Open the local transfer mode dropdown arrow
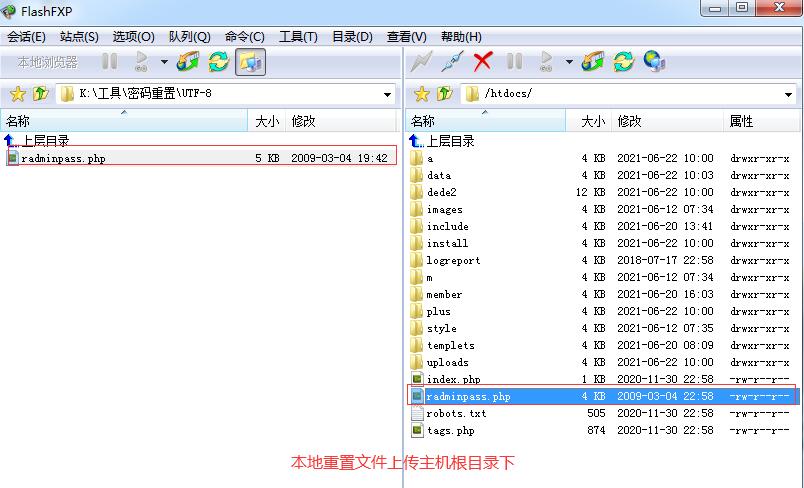 tap(164, 62)
